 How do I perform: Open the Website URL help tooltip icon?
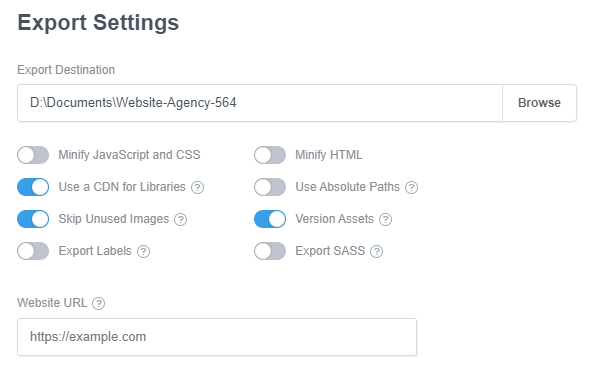click(98, 303)
